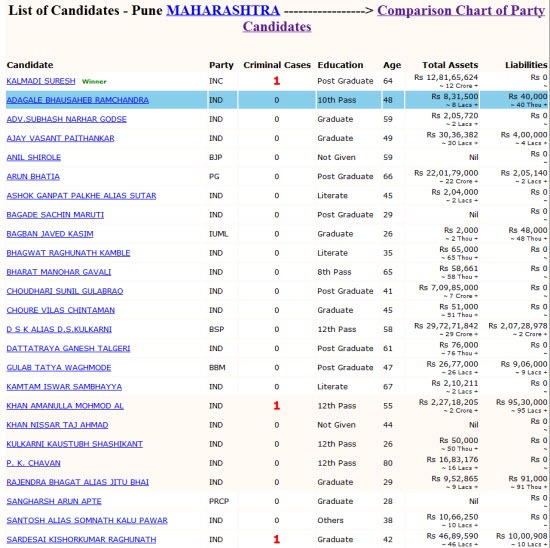This screenshot has width=550, height=548.
Task: Click KHAN NISSAR TAJ AHMAD link
Action: click(58, 425)
